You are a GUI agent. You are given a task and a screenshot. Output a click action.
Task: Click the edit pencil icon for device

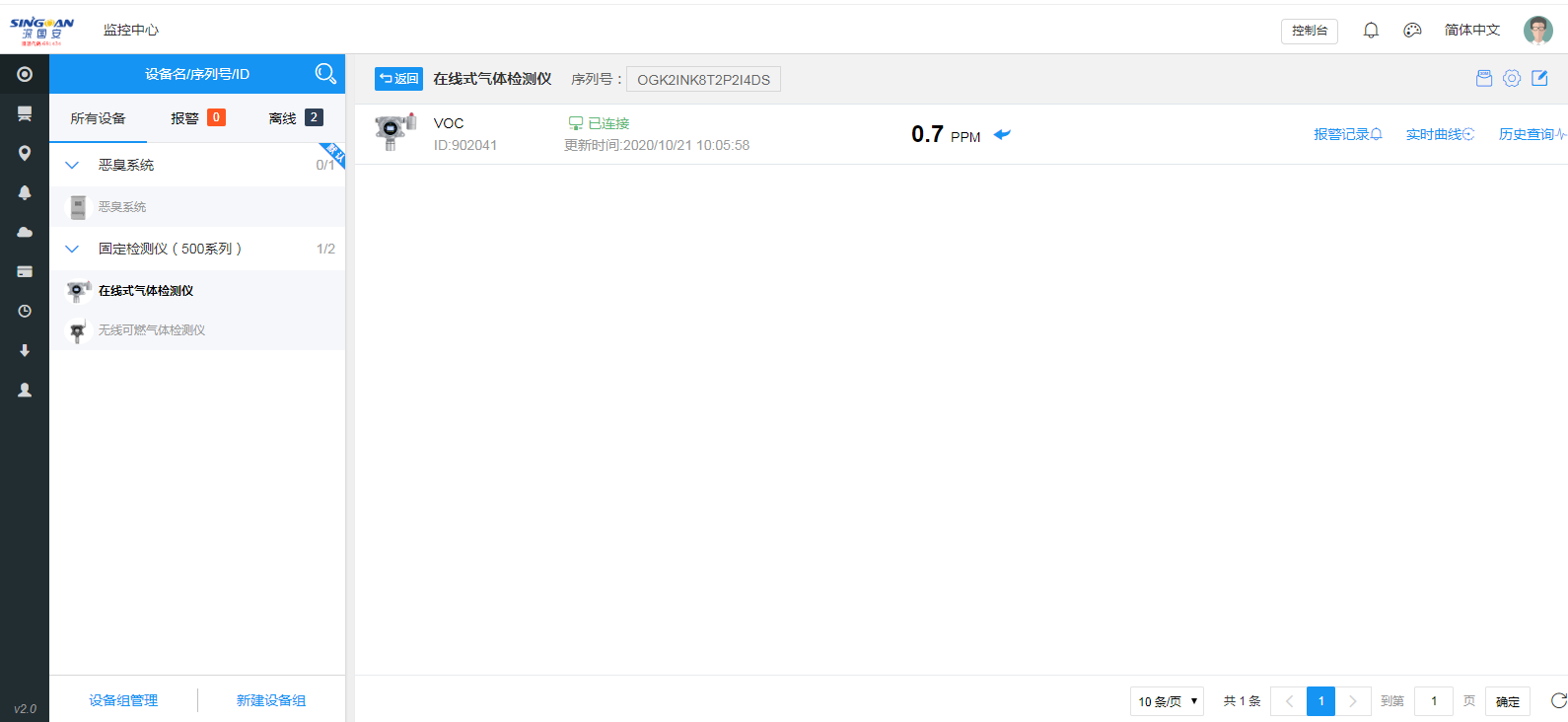(x=1539, y=79)
